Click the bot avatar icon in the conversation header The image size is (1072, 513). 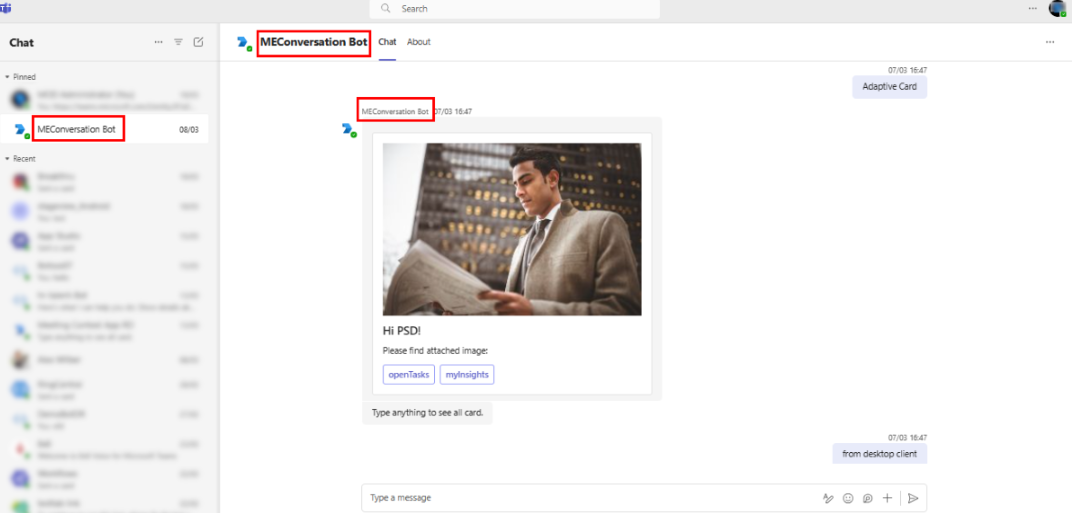pyautogui.click(x=243, y=43)
